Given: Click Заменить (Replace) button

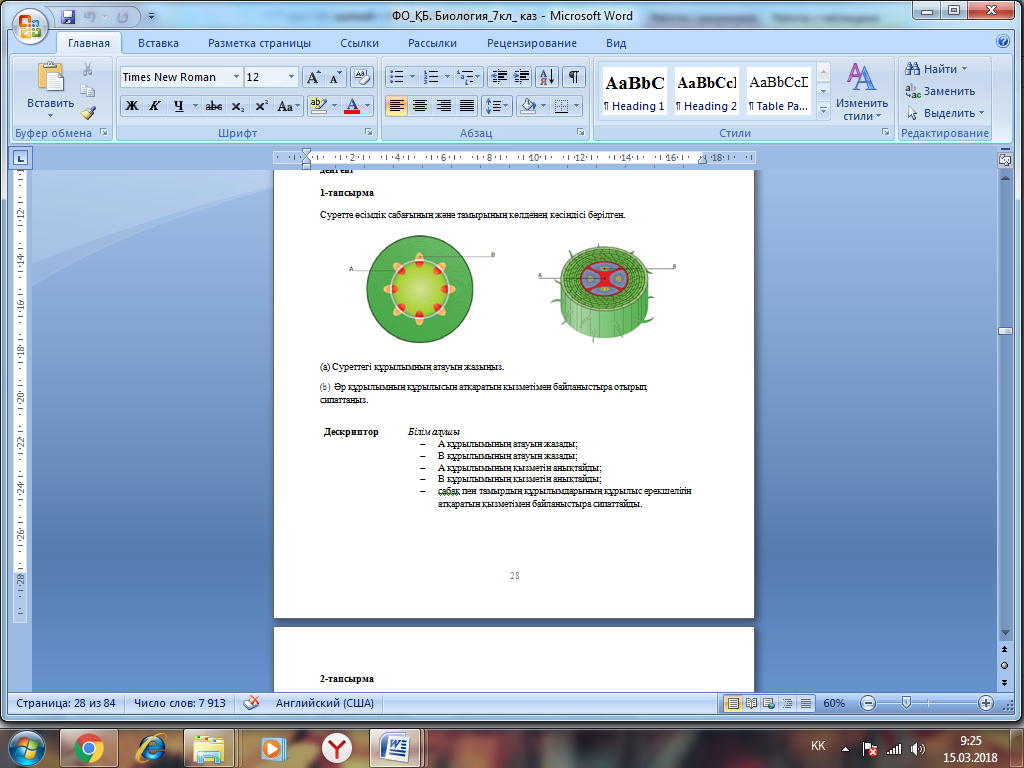Looking at the screenshot, I should click(x=940, y=91).
